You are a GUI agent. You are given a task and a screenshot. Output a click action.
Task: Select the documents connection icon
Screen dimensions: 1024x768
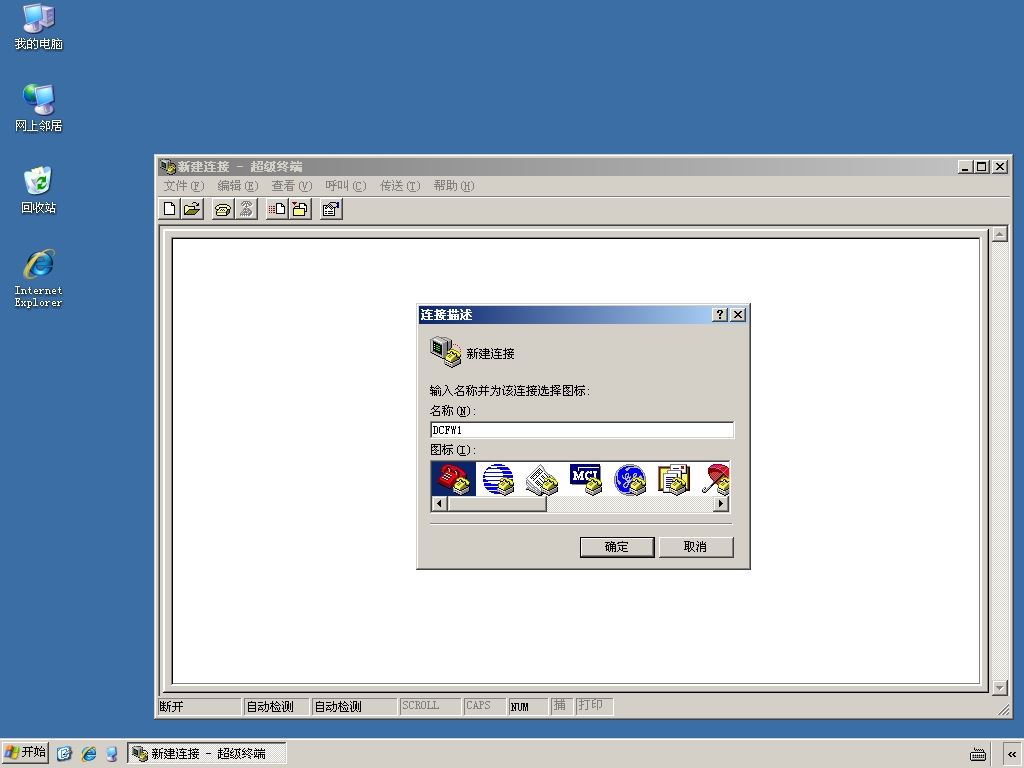click(x=674, y=479)
